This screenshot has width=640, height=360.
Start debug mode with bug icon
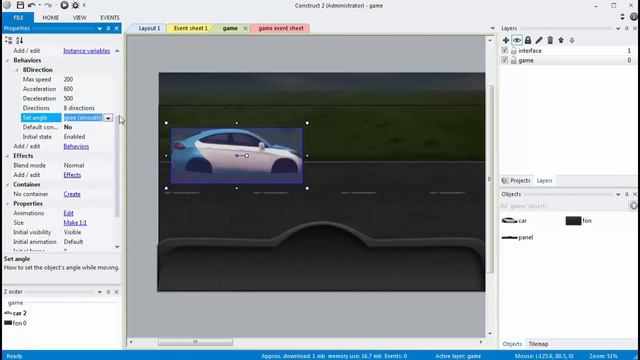click(76, 5)
